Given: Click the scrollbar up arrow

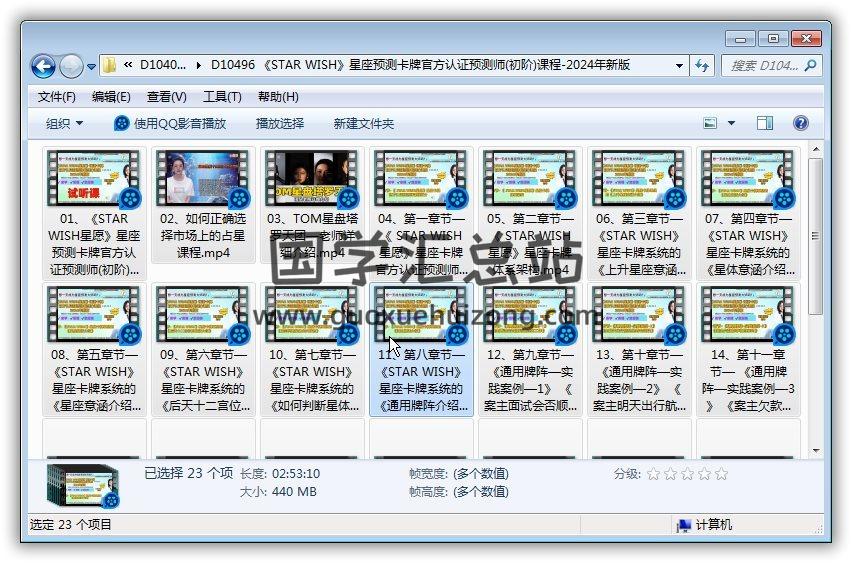Looking at the screenshot, I should pyautogui.click(x=815, y=148).
